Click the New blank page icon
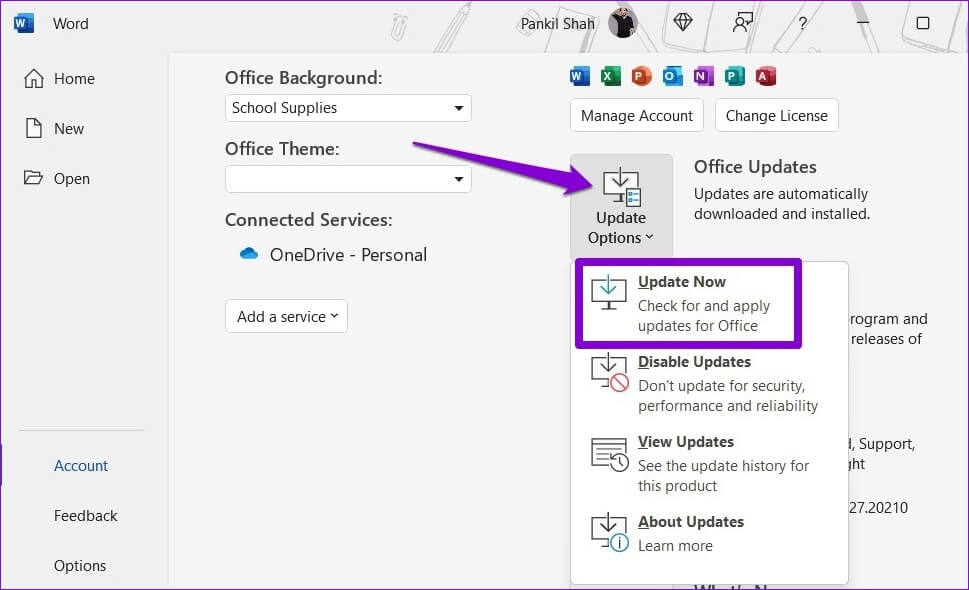The height and width of the screenshot is (590, 969). 34,128
